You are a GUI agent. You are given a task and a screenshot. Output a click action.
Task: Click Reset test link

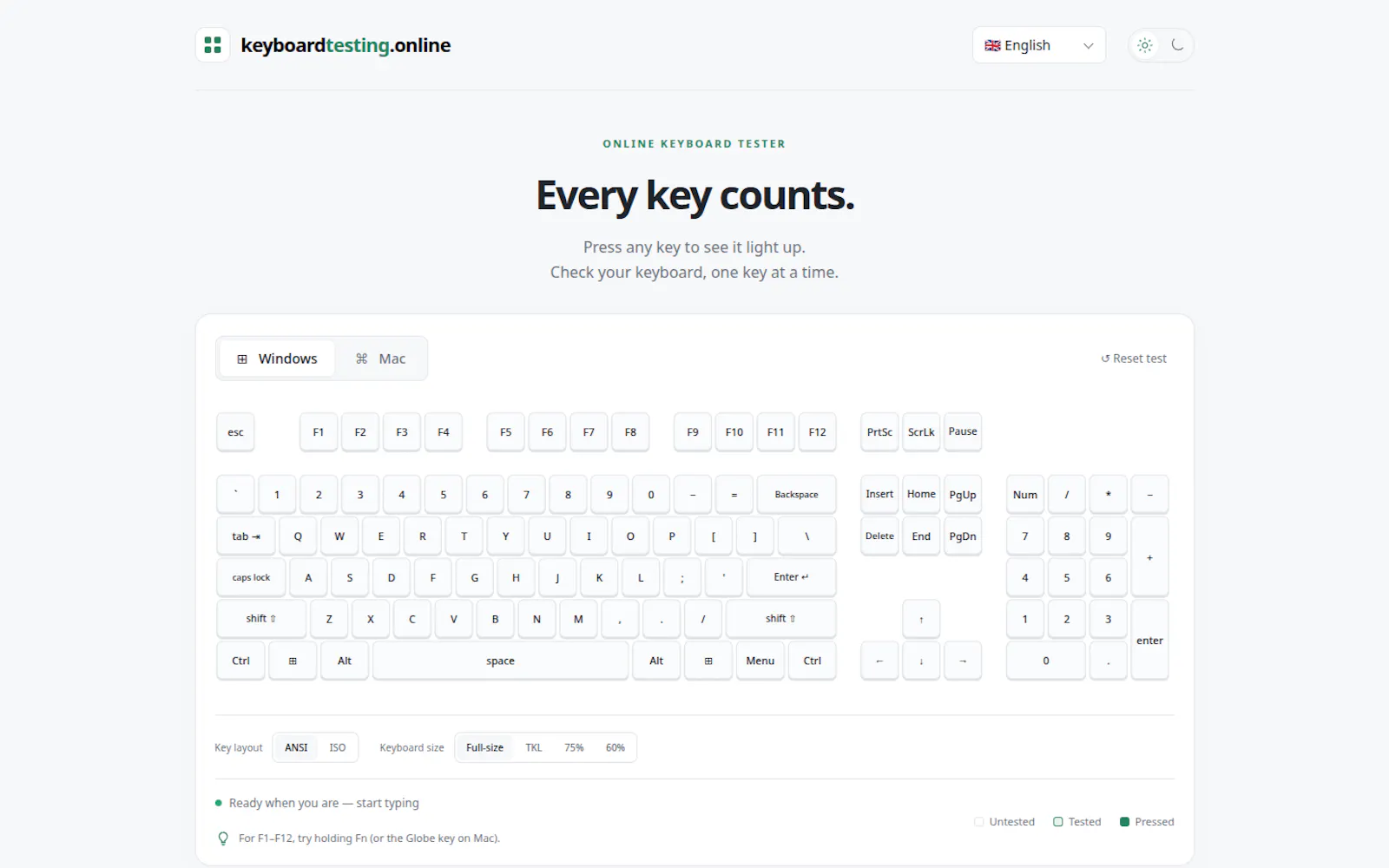(x=1134, y=358)
